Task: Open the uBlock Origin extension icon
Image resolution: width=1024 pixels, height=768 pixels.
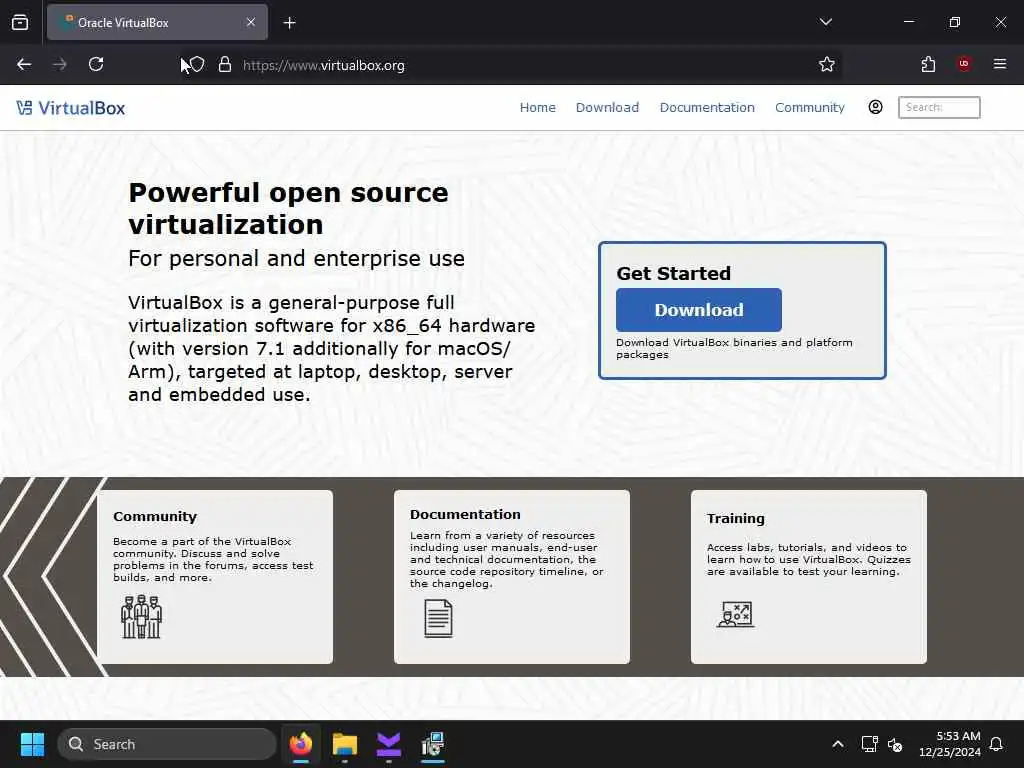Action: click(x=964, y=64)
